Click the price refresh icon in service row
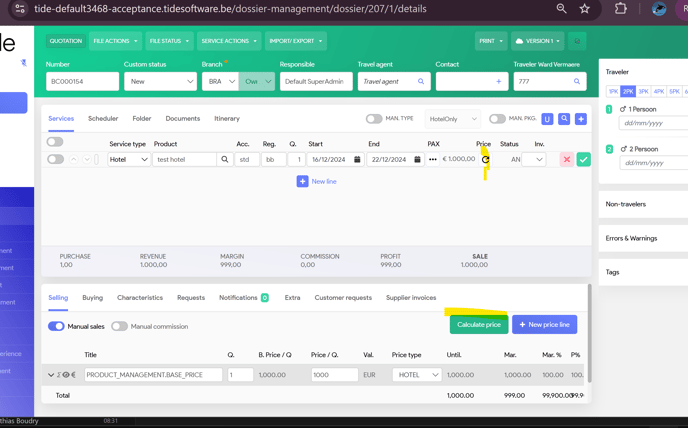 click(x=486, y=159)
